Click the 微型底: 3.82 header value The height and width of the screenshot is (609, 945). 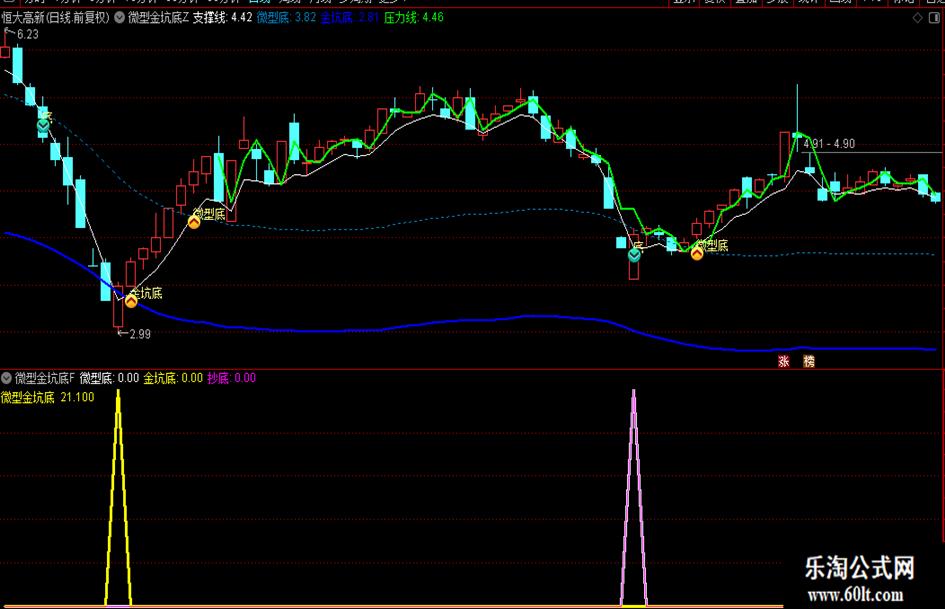coord(286,17)
